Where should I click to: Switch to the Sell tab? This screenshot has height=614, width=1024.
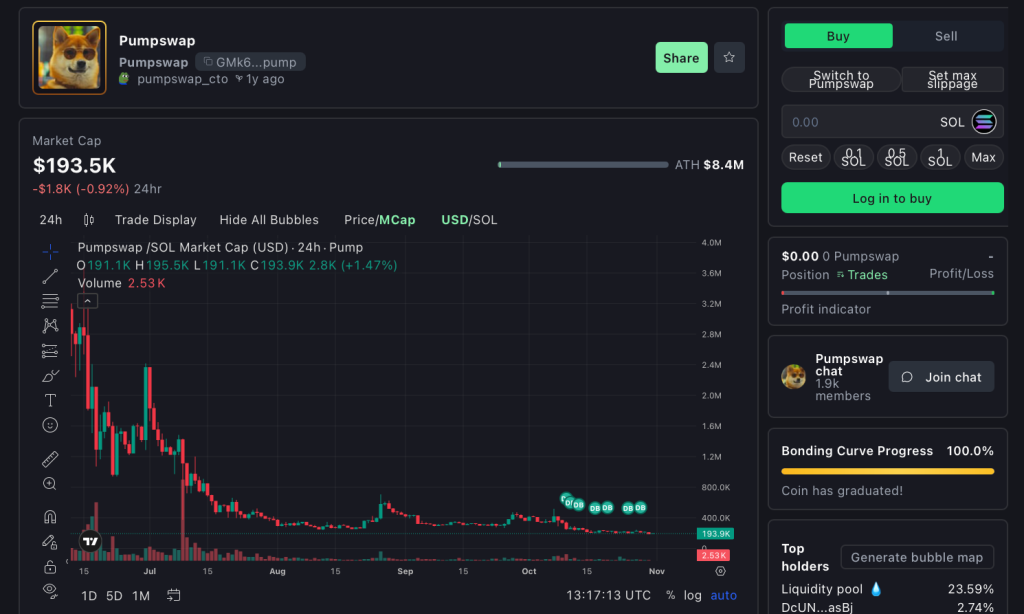coord(945,35)
